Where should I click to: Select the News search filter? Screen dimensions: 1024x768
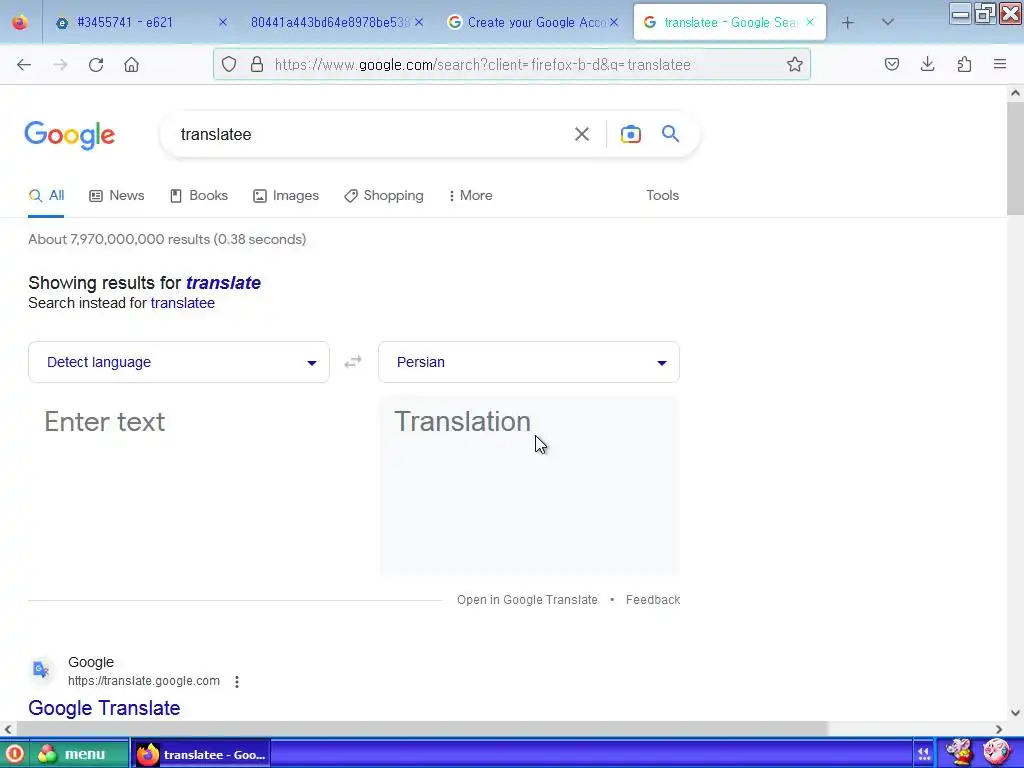click(117, 195)
